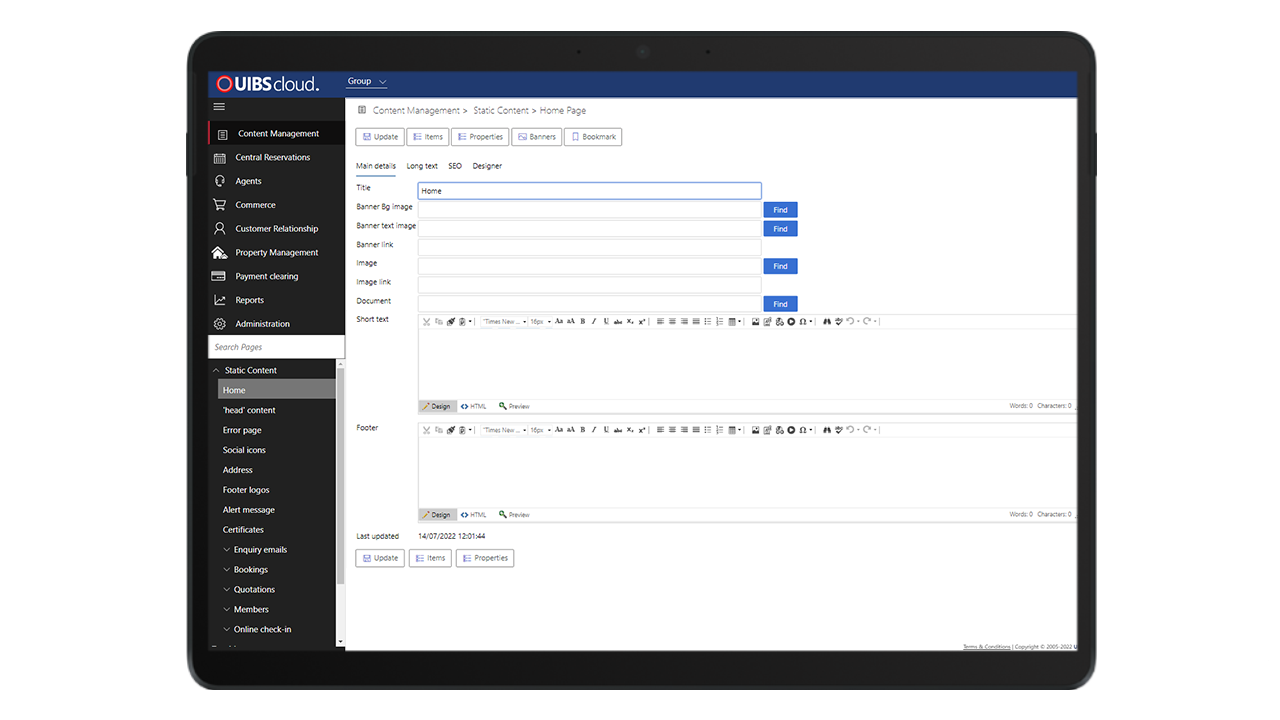Insert image via Short text toolbar icon
Viewport: 1280px width, 720px height.
pyautogui.click(x=755, y=322)
